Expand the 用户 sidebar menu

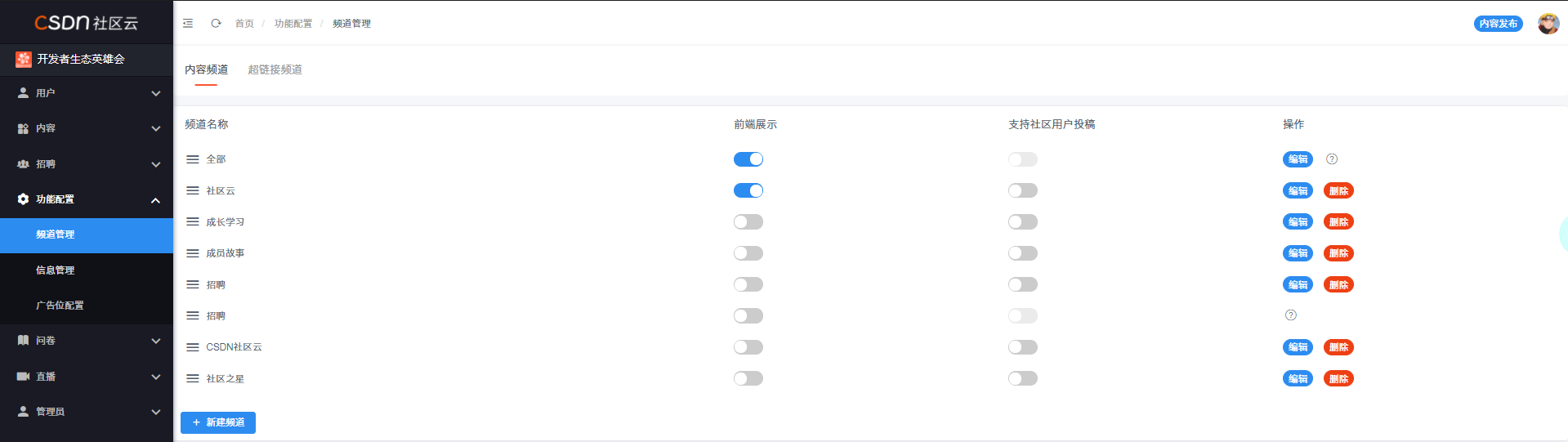click(87, 93)
